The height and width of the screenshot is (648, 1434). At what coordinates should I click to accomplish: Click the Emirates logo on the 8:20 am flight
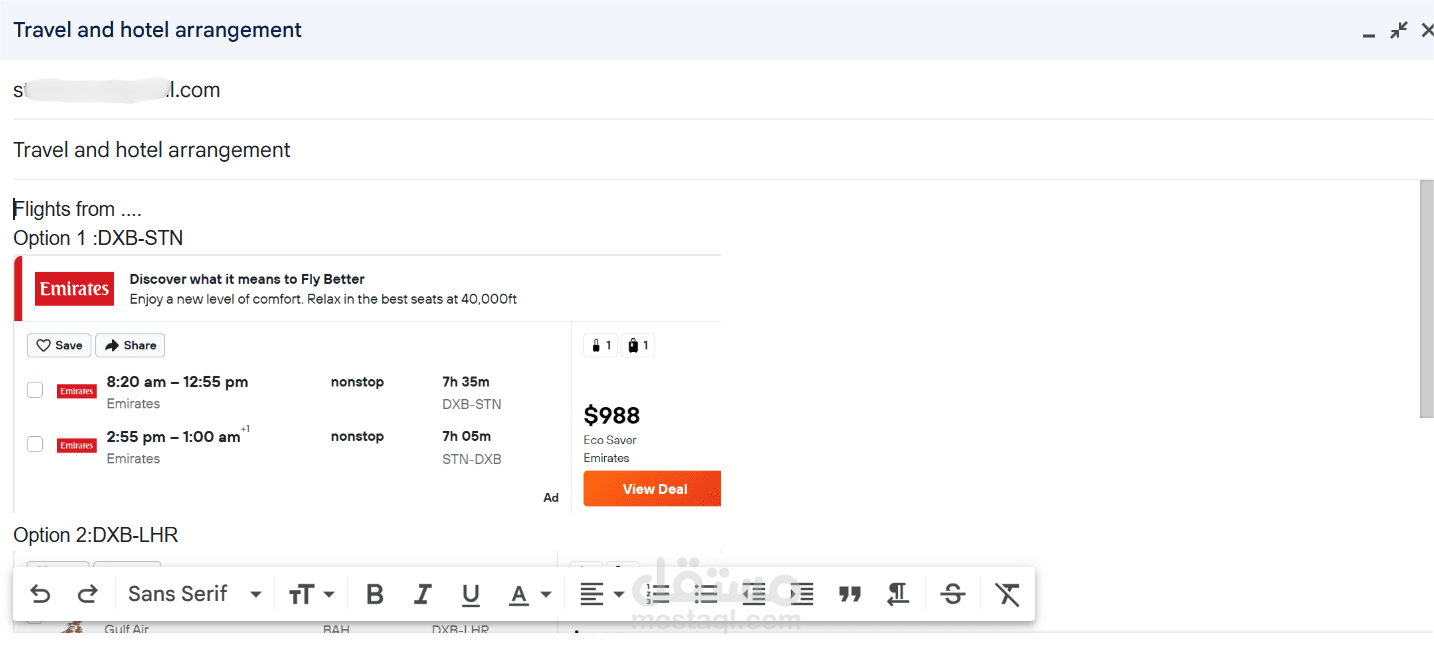tap(77, 391)
